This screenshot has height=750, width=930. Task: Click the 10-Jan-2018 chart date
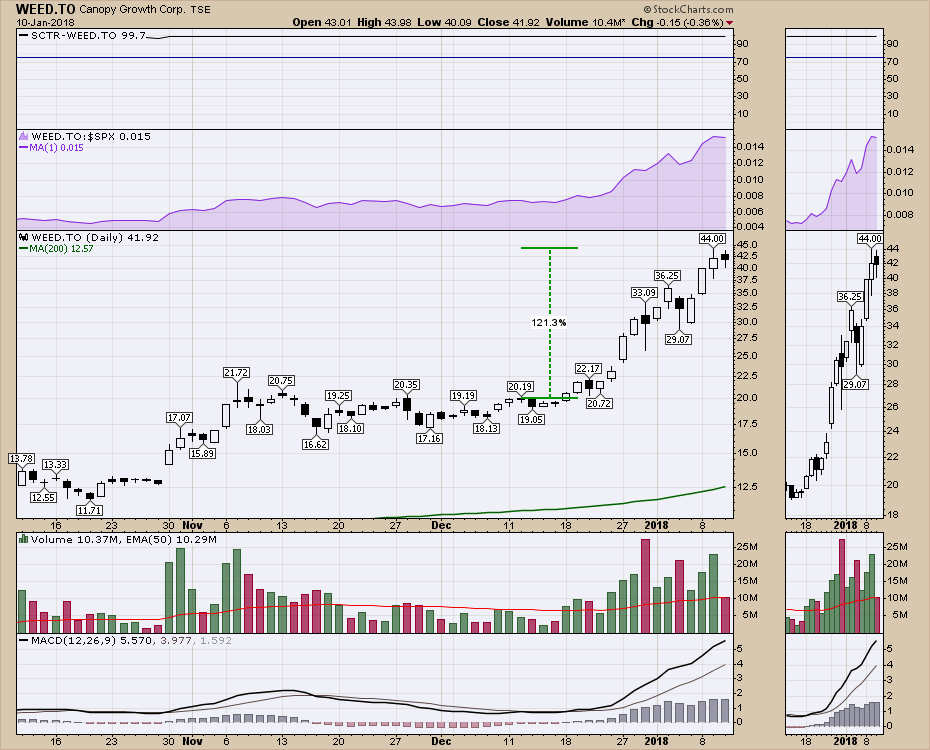pyautogui.click(x=45, y=23)
